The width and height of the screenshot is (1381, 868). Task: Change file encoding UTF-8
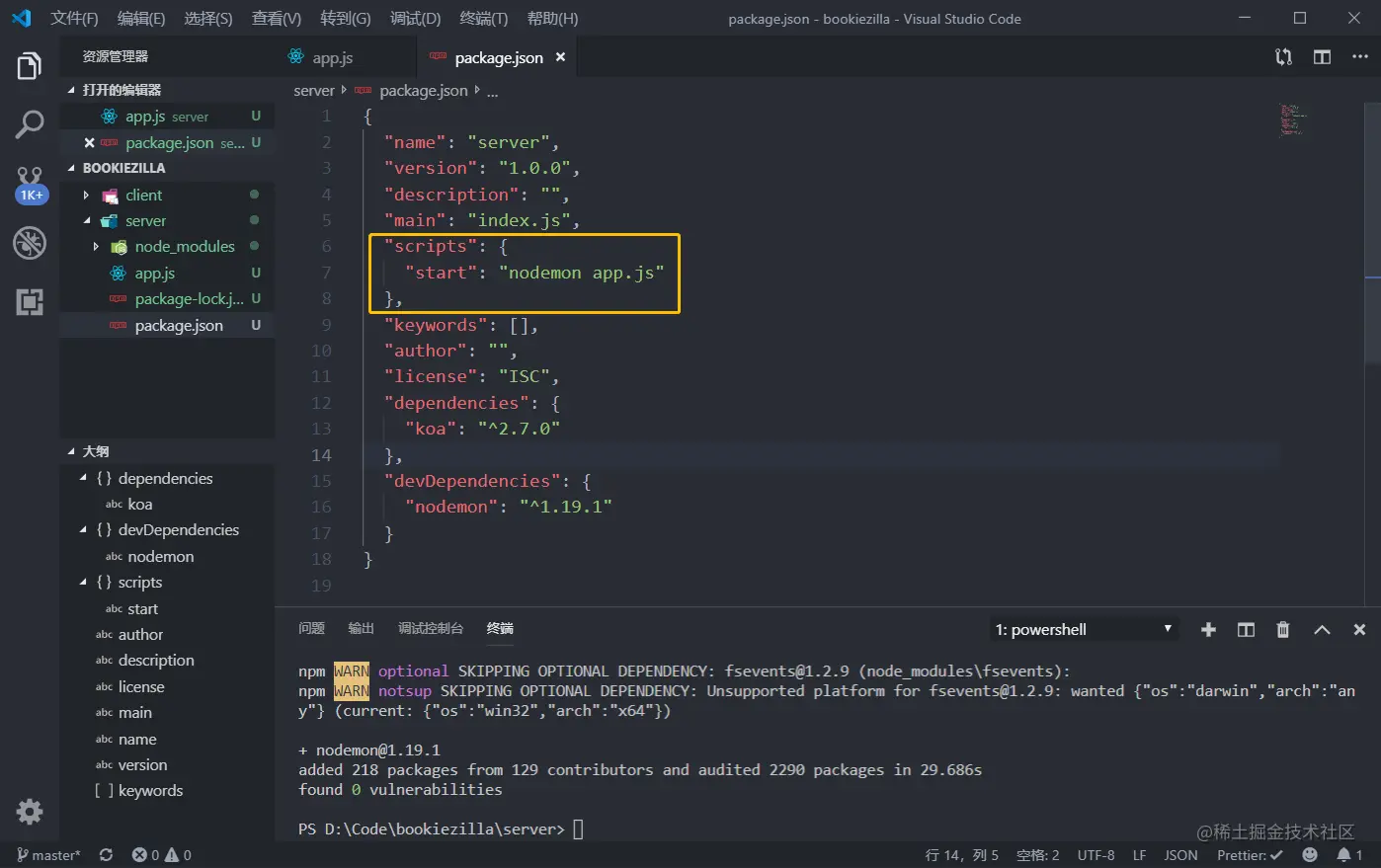pos(1096,855)
